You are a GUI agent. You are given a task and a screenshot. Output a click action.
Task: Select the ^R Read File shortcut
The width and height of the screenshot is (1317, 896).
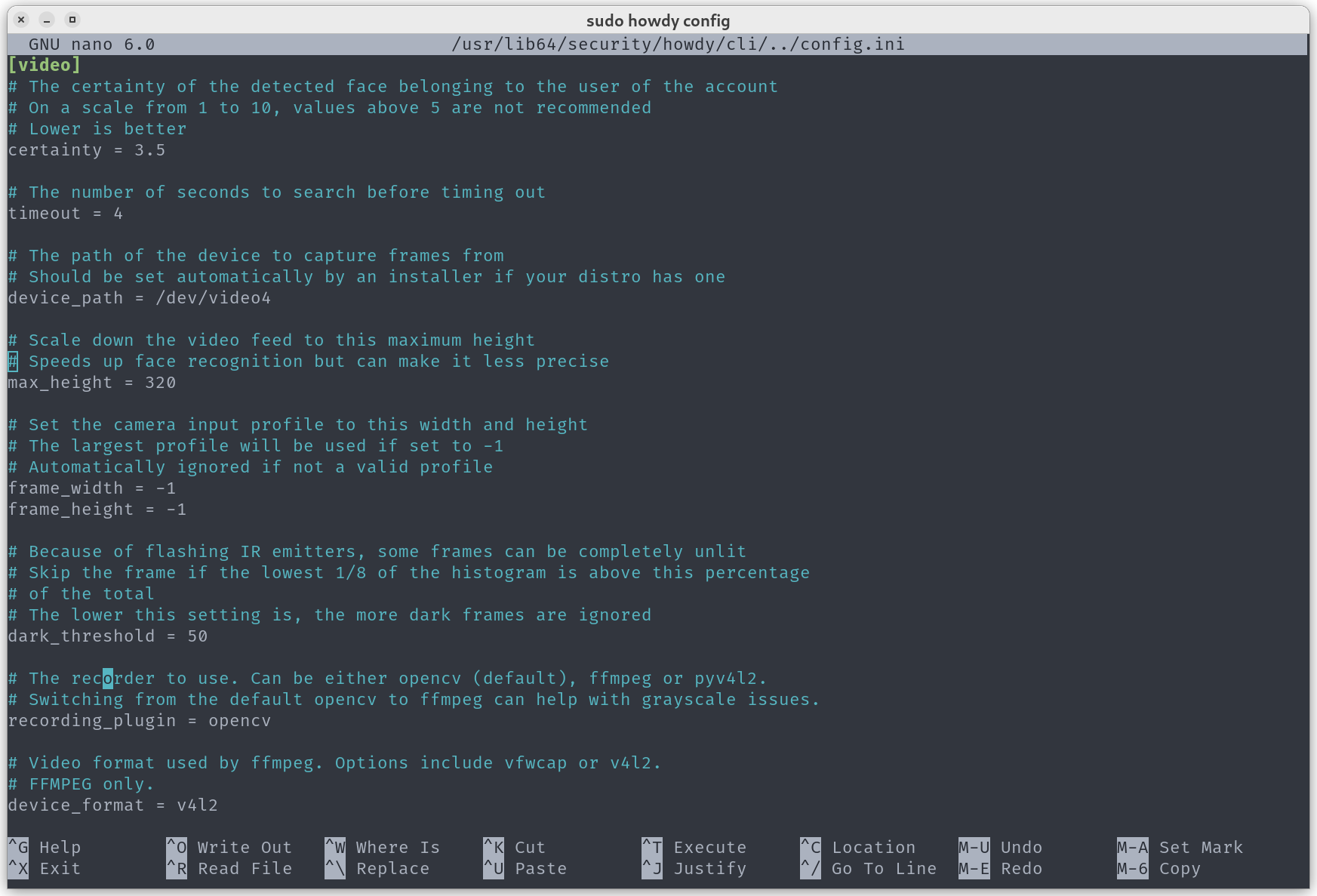tap(229, 869)
